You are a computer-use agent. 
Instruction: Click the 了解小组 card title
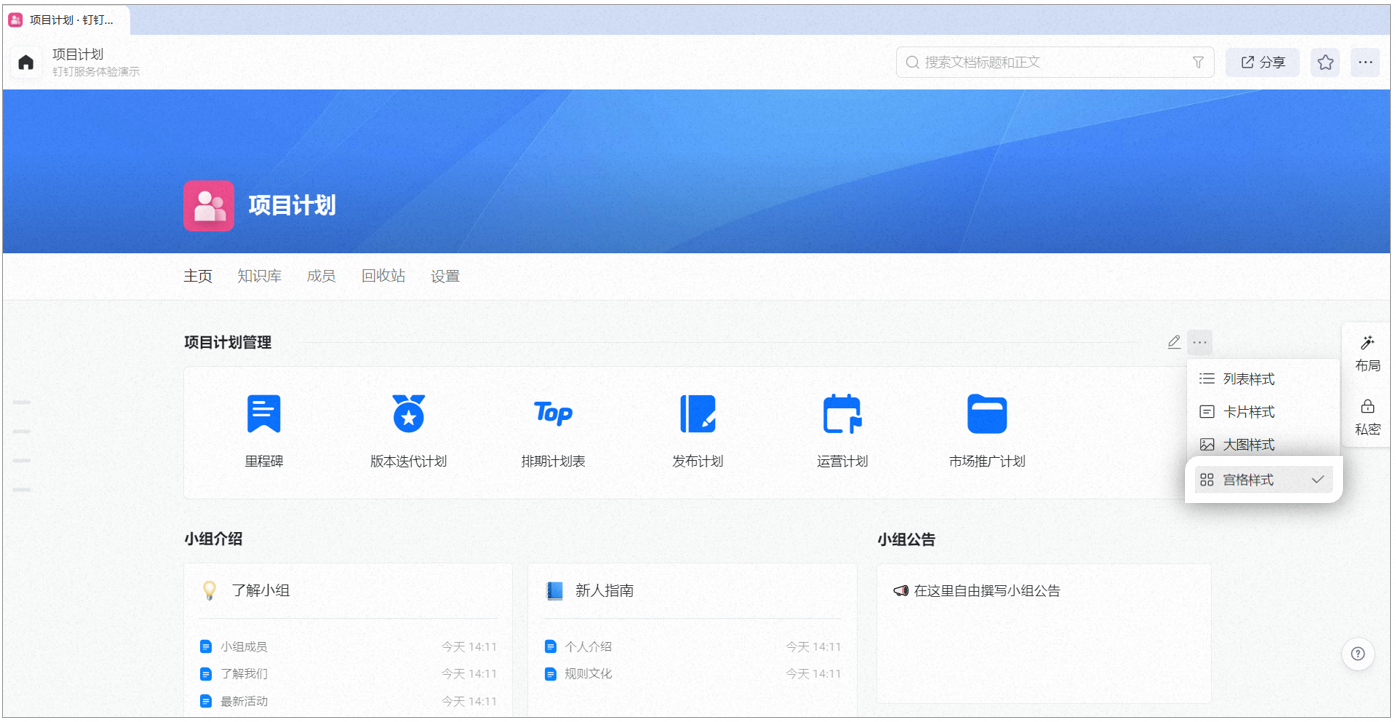coord(261,591)
